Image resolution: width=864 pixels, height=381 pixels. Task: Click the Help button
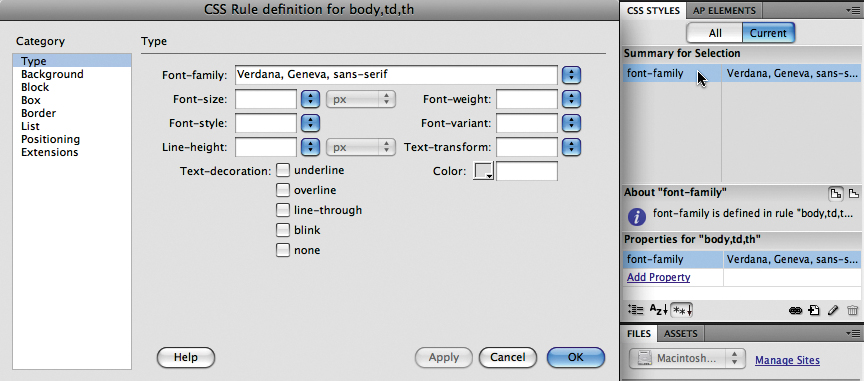186,357
